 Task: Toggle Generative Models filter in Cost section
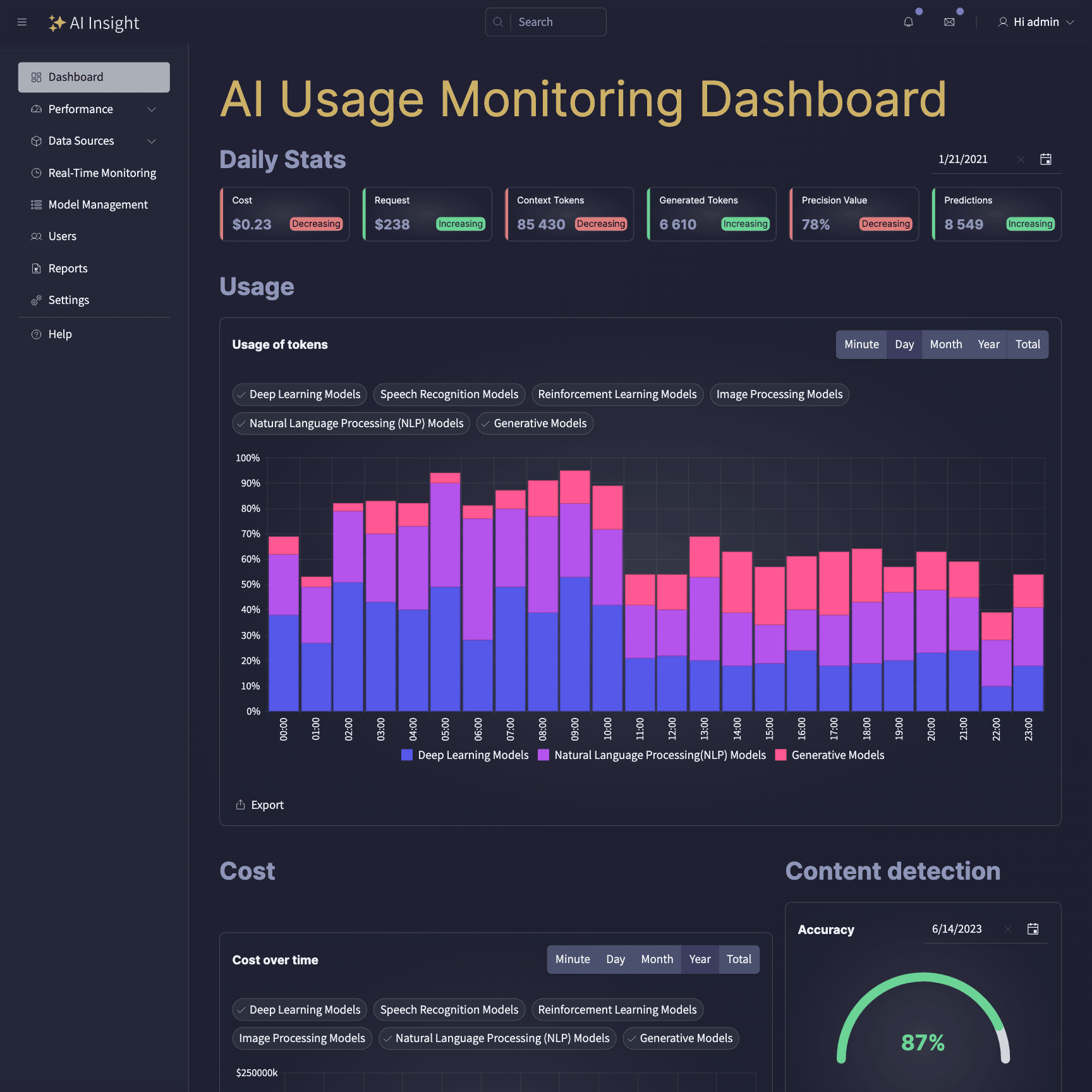681,1038
